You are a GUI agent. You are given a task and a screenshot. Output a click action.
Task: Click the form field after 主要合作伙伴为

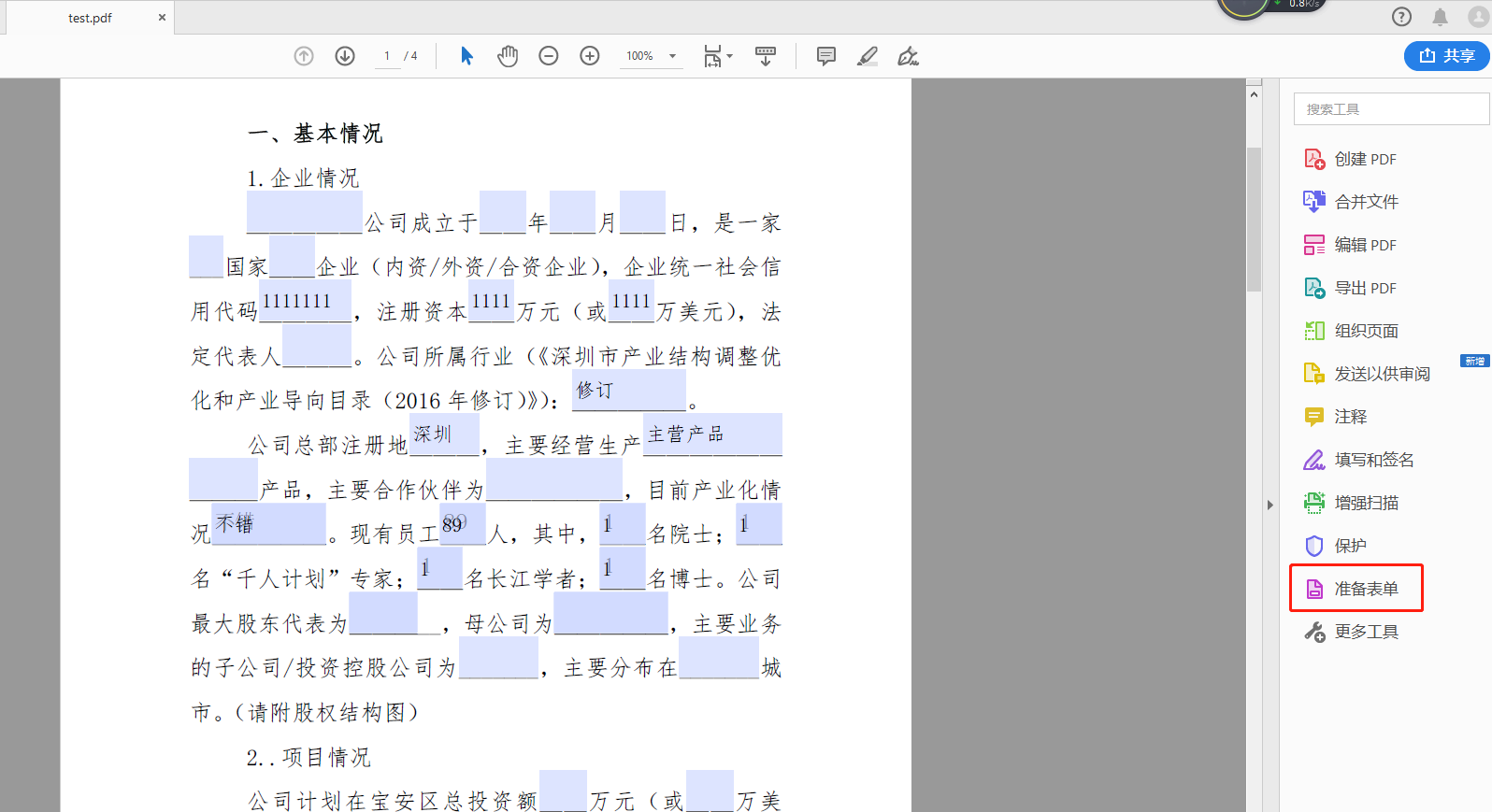click(554, 479)
